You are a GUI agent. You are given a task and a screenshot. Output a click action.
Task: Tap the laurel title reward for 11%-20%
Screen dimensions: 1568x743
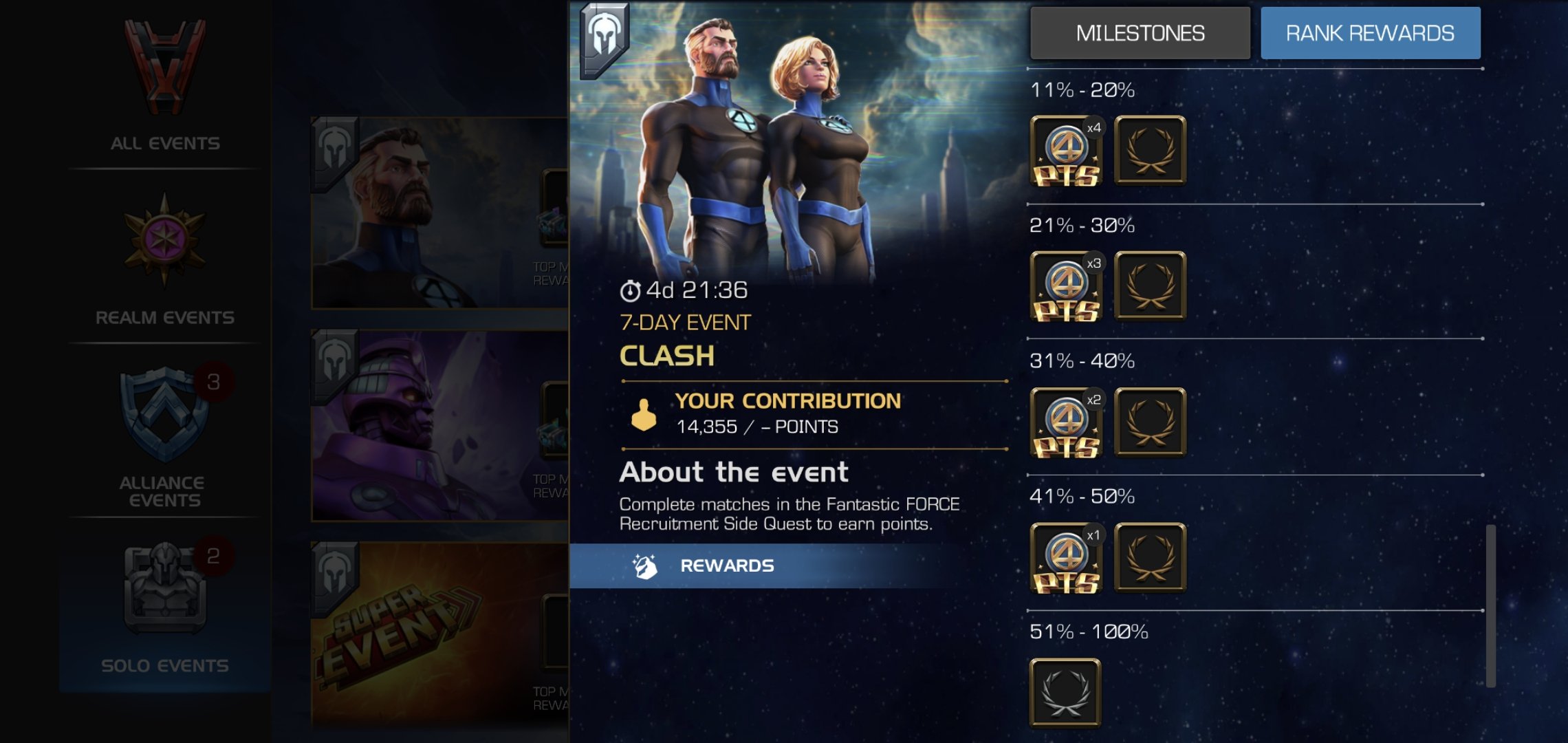tap(1151, 151)
